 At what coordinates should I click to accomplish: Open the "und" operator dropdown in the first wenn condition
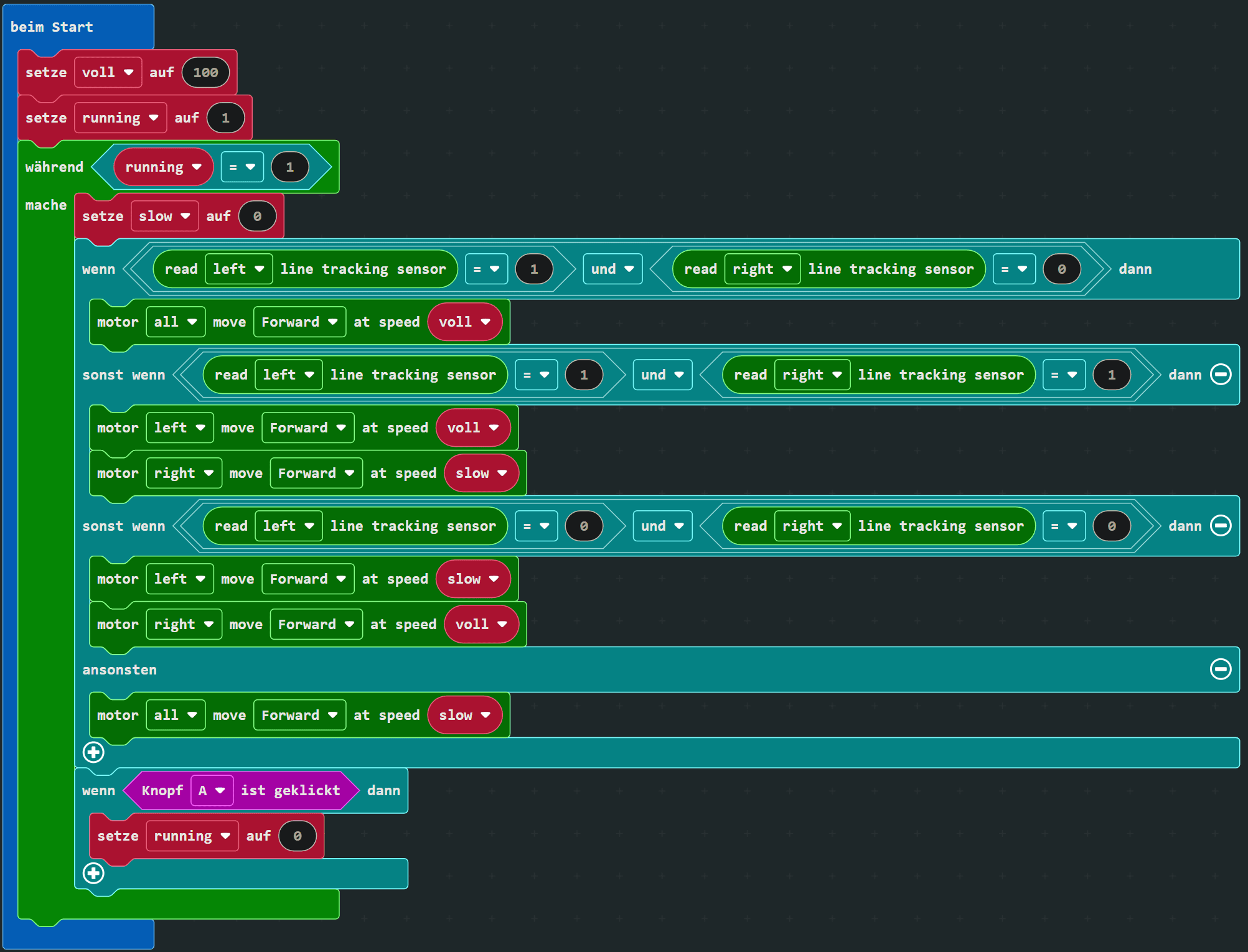[612, 269]
